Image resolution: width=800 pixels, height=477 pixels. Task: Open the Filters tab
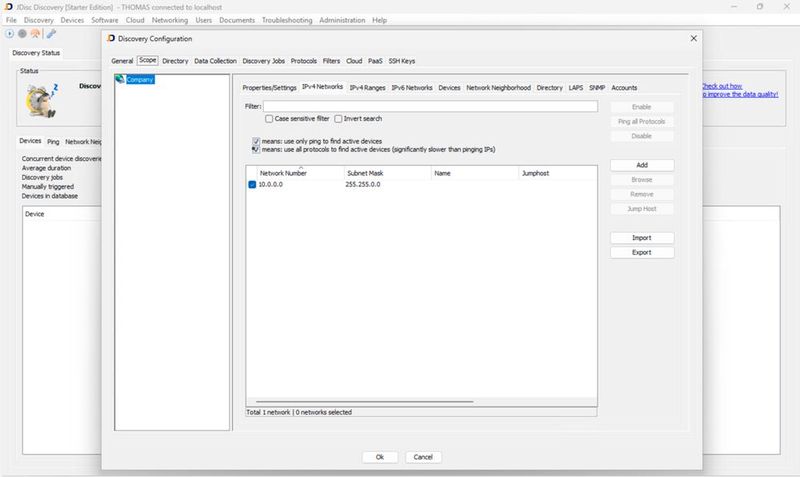tap(331, 61)
